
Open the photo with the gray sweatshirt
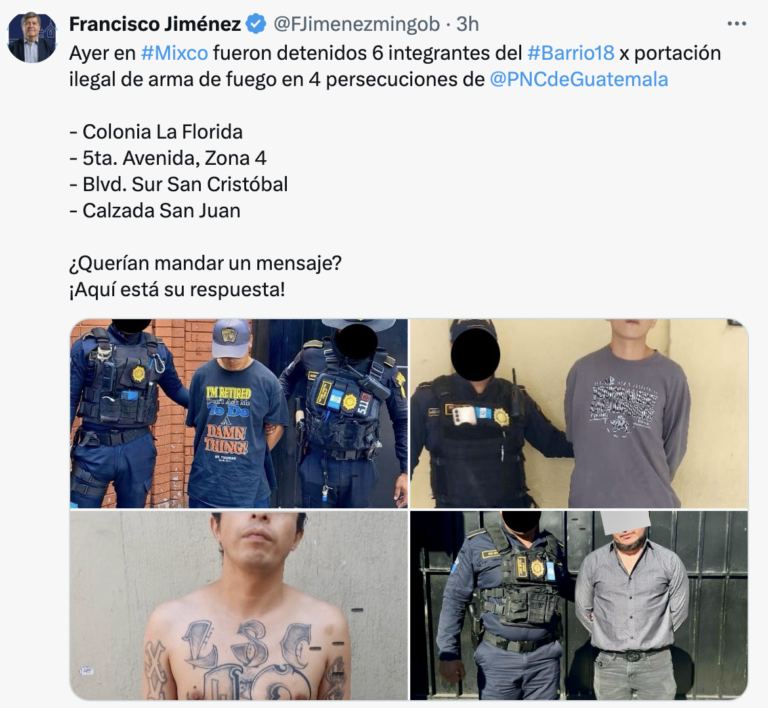click(x=579, y=413)
